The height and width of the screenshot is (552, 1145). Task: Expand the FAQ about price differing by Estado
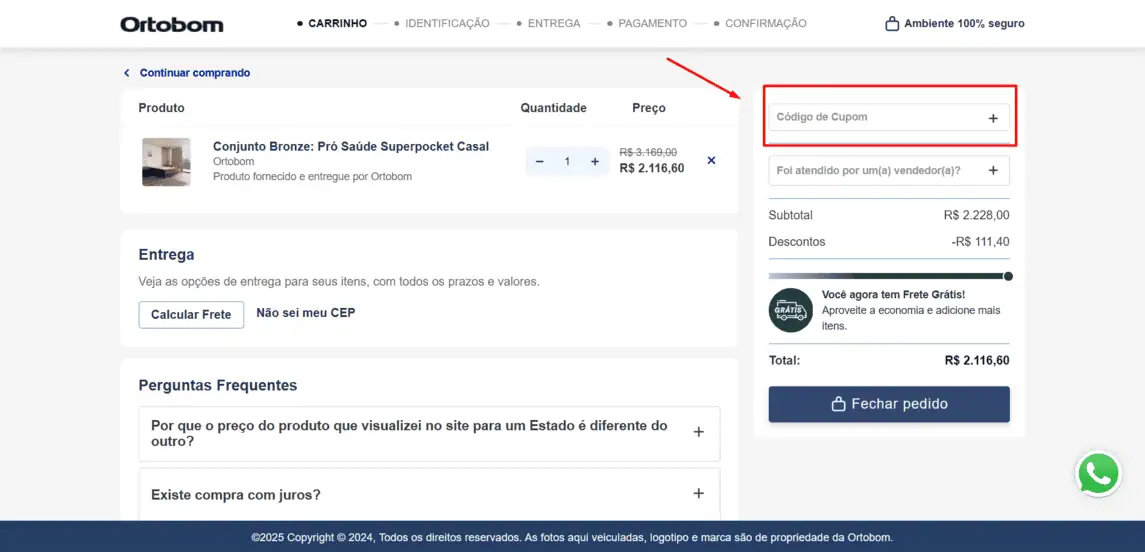point(429,434)
